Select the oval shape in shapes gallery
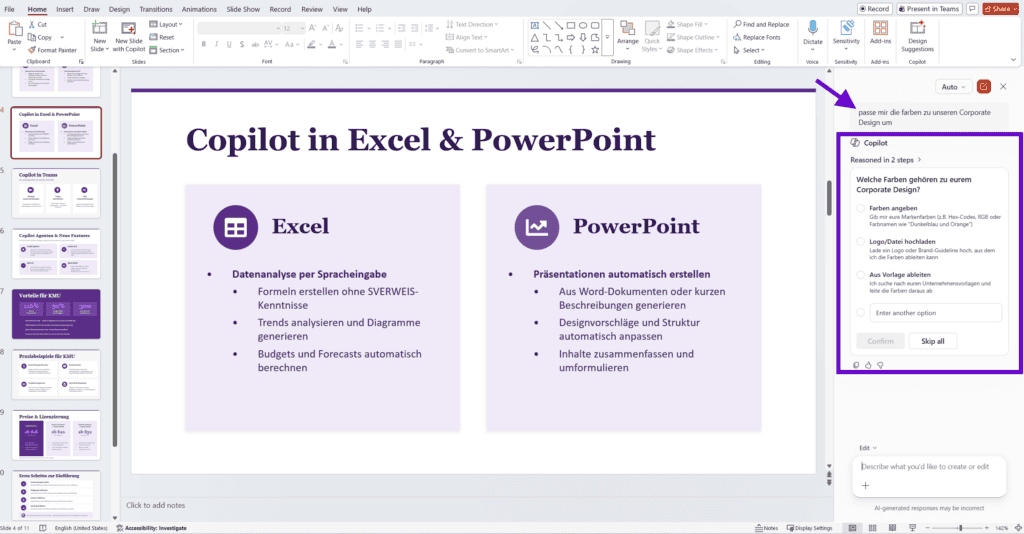The height and width of the screenshot is (534, 1024). pos(583,25)
